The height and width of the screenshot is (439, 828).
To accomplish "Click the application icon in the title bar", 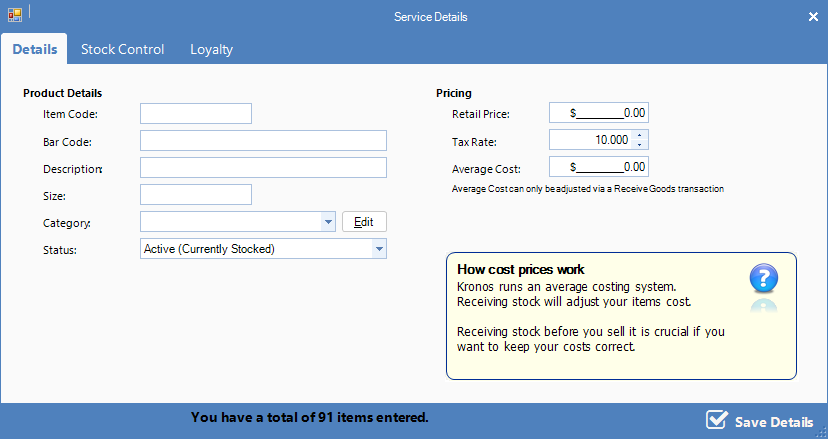I will point(15,15).
